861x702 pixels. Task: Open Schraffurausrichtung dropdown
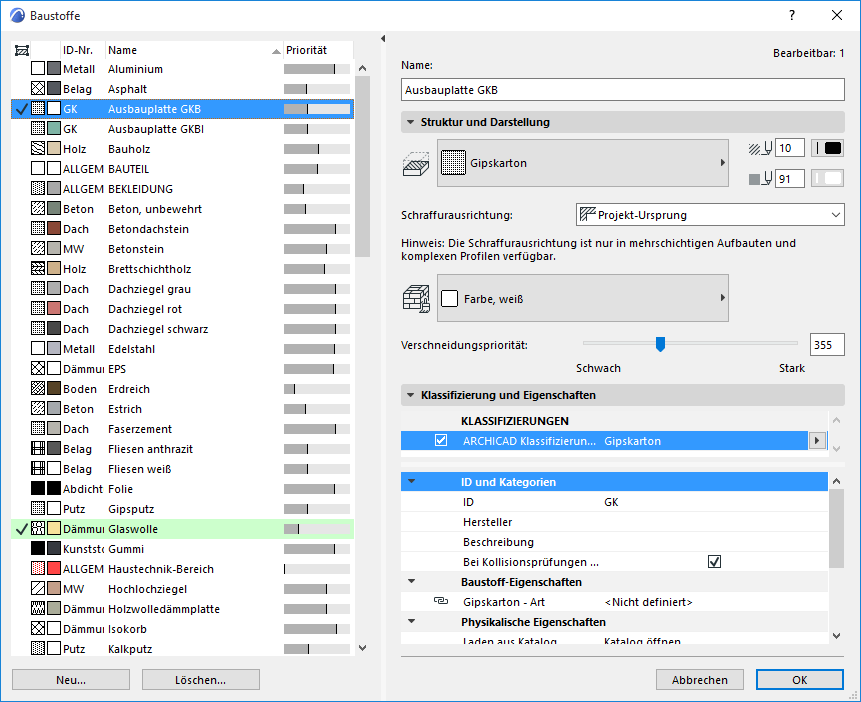[x=710, y=215]
